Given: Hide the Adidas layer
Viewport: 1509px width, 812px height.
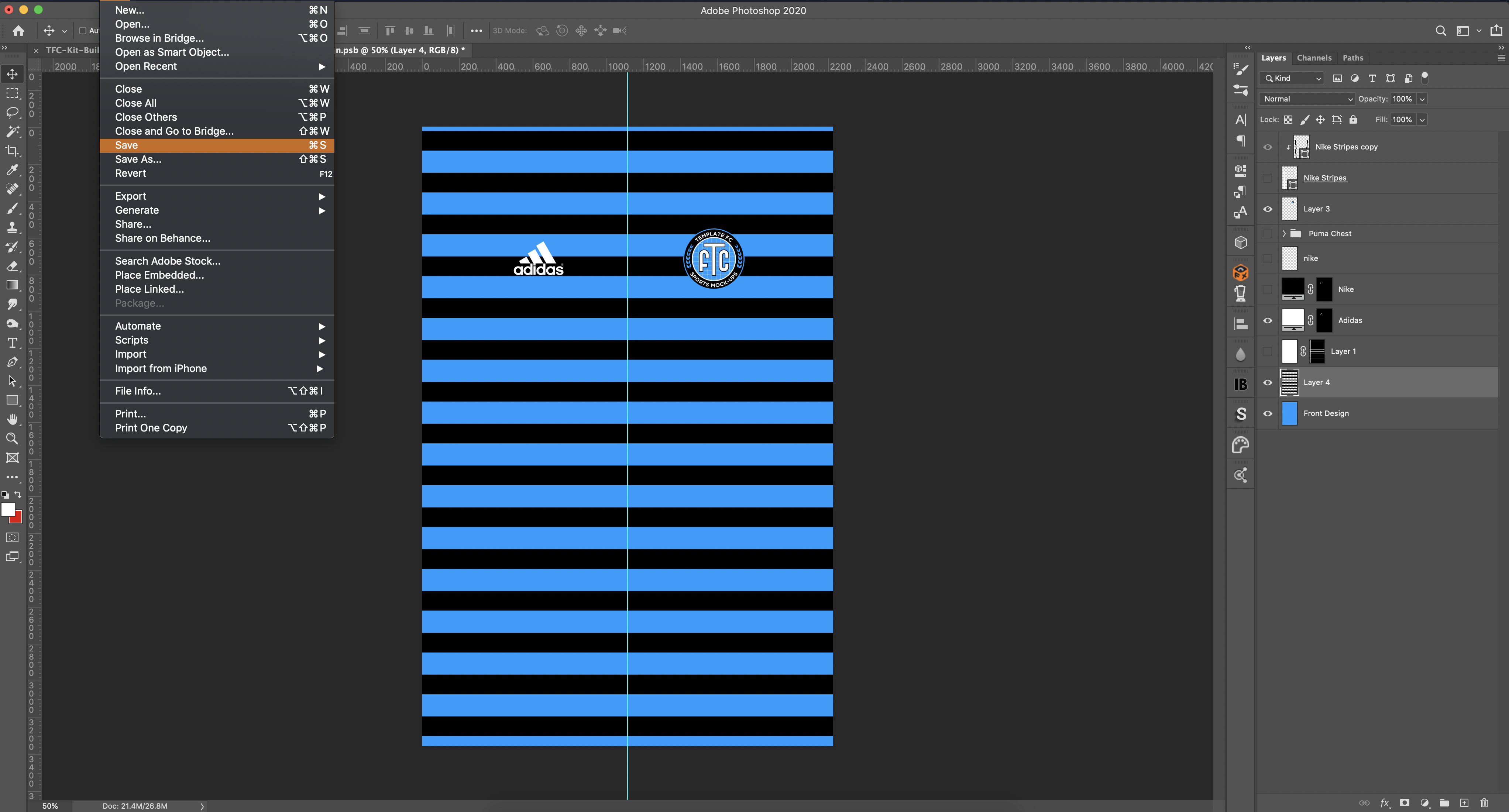Looking at the screenshot, I should point(1268,320).
